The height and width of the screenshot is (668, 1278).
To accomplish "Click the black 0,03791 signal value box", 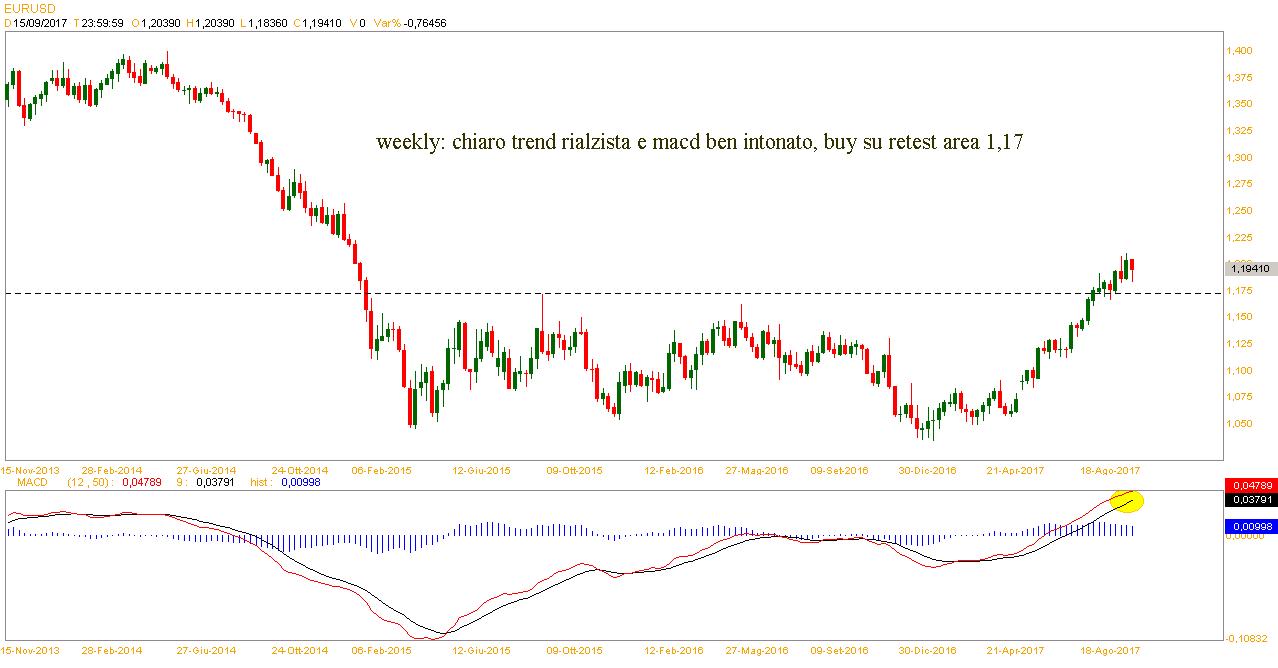I will click(1249, 499).
